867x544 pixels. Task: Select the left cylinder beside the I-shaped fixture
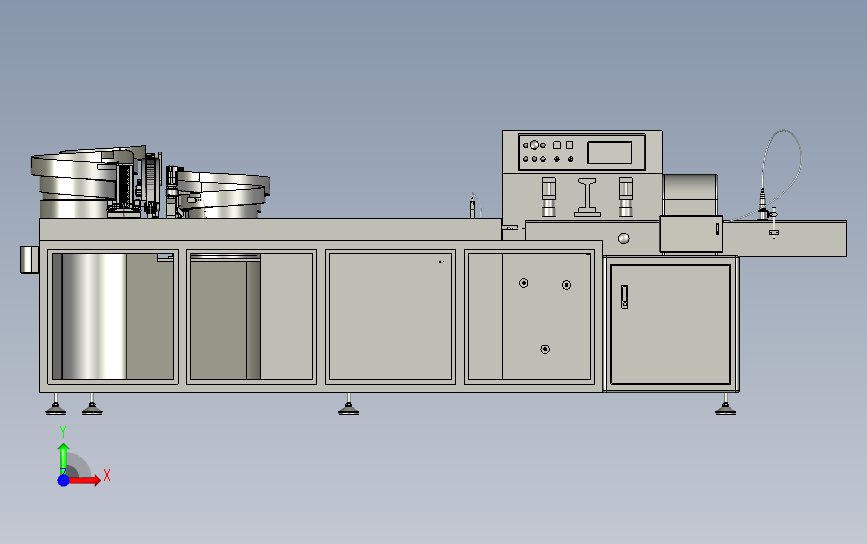(x=549, y=197)
